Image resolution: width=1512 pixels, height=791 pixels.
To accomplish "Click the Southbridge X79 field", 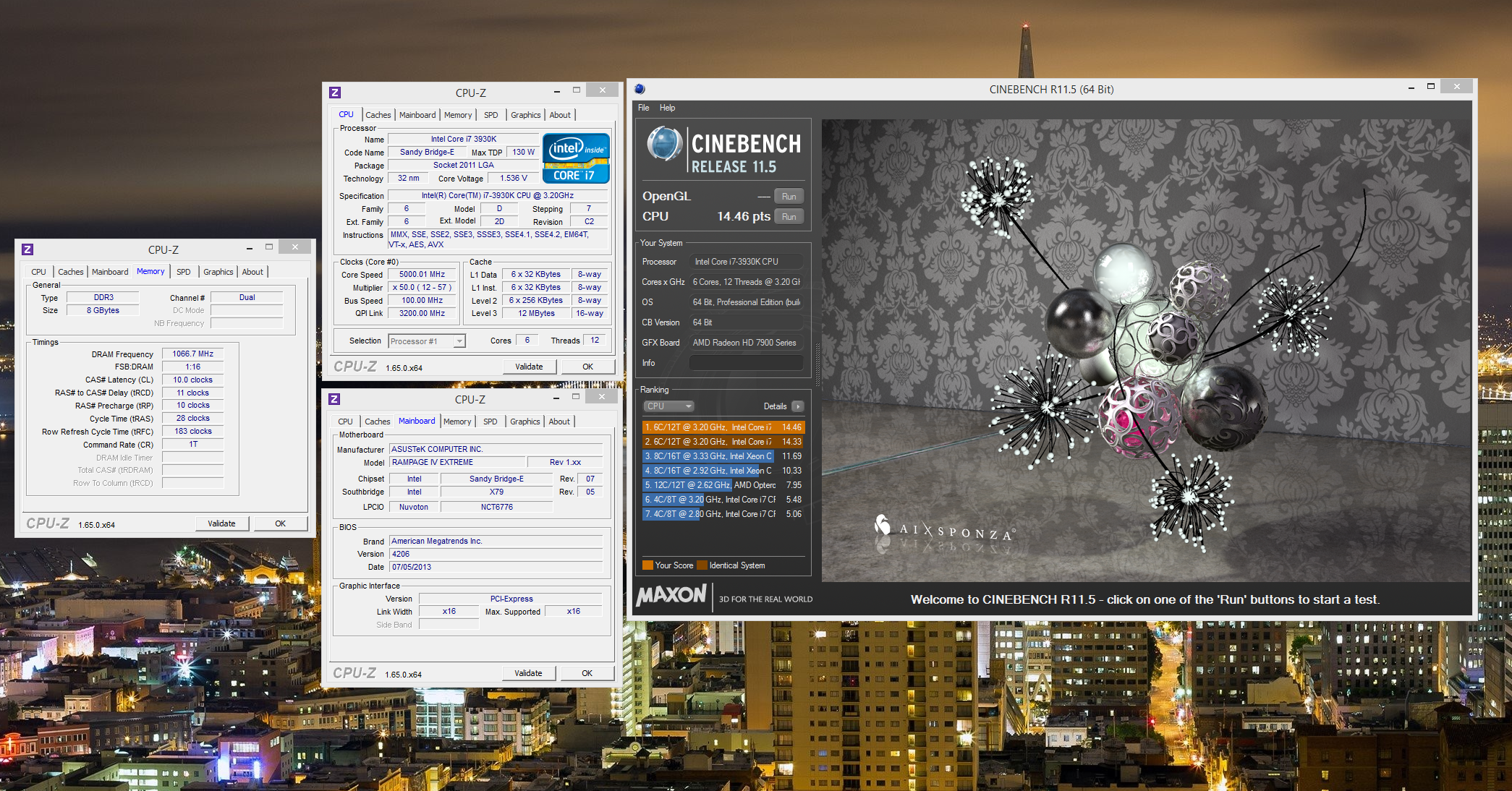I will click(x=496, y=492).
